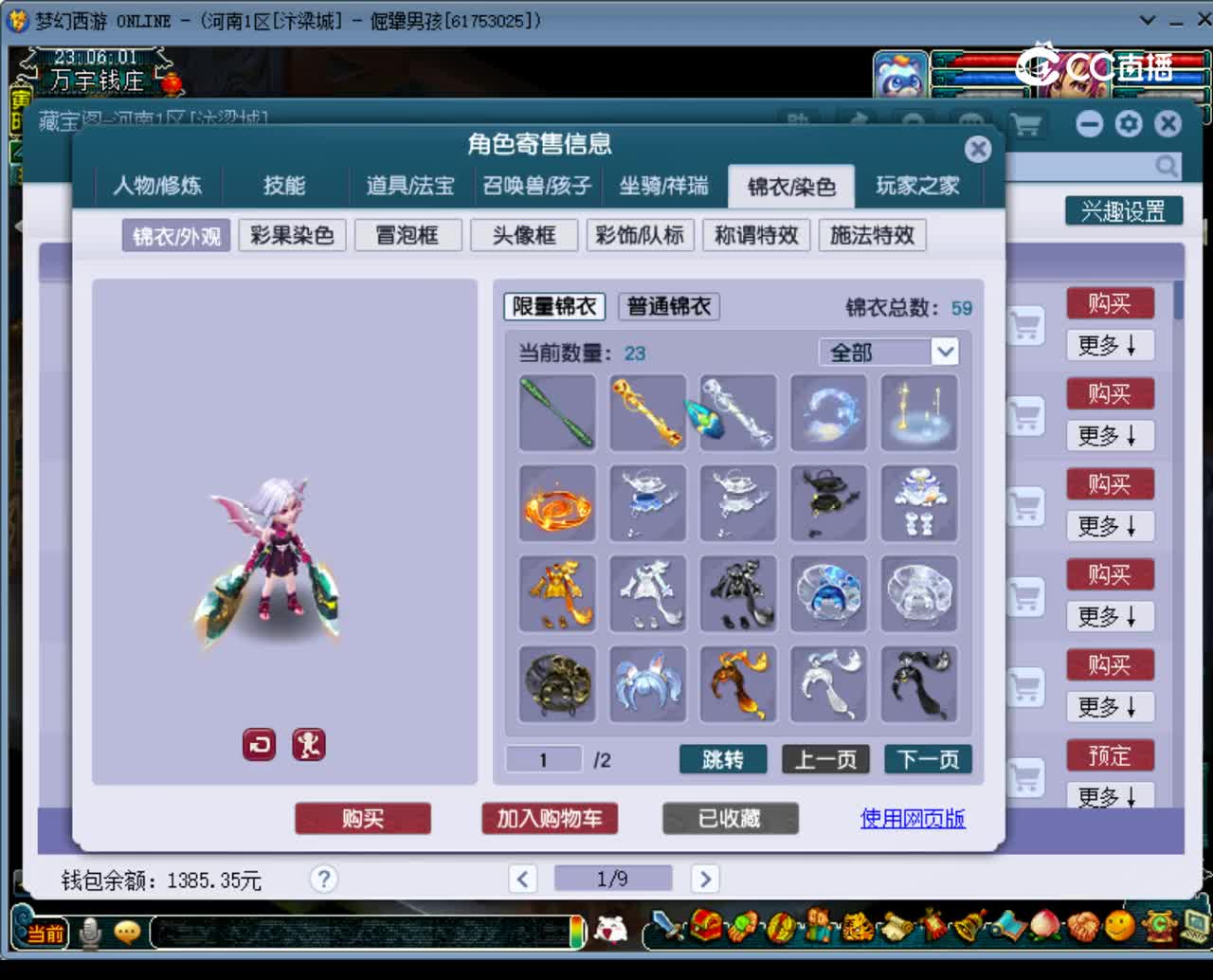Change the character pose with figure icon
1213x980 pixels.
(x=308, y=745)
